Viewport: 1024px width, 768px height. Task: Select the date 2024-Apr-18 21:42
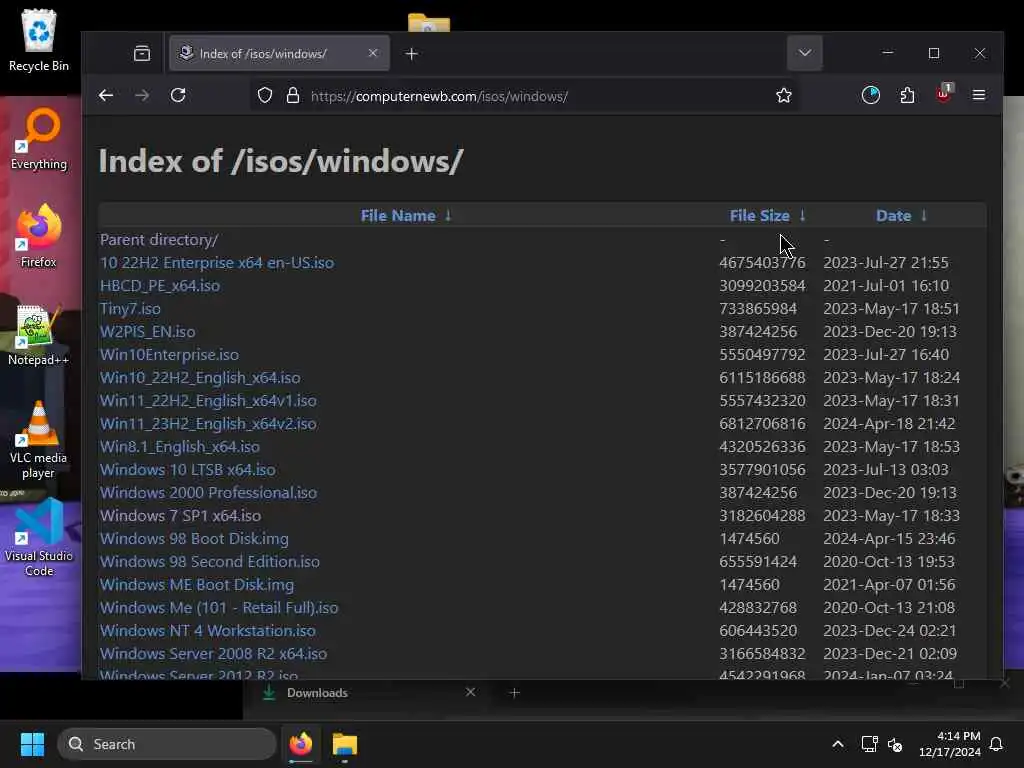889,423
